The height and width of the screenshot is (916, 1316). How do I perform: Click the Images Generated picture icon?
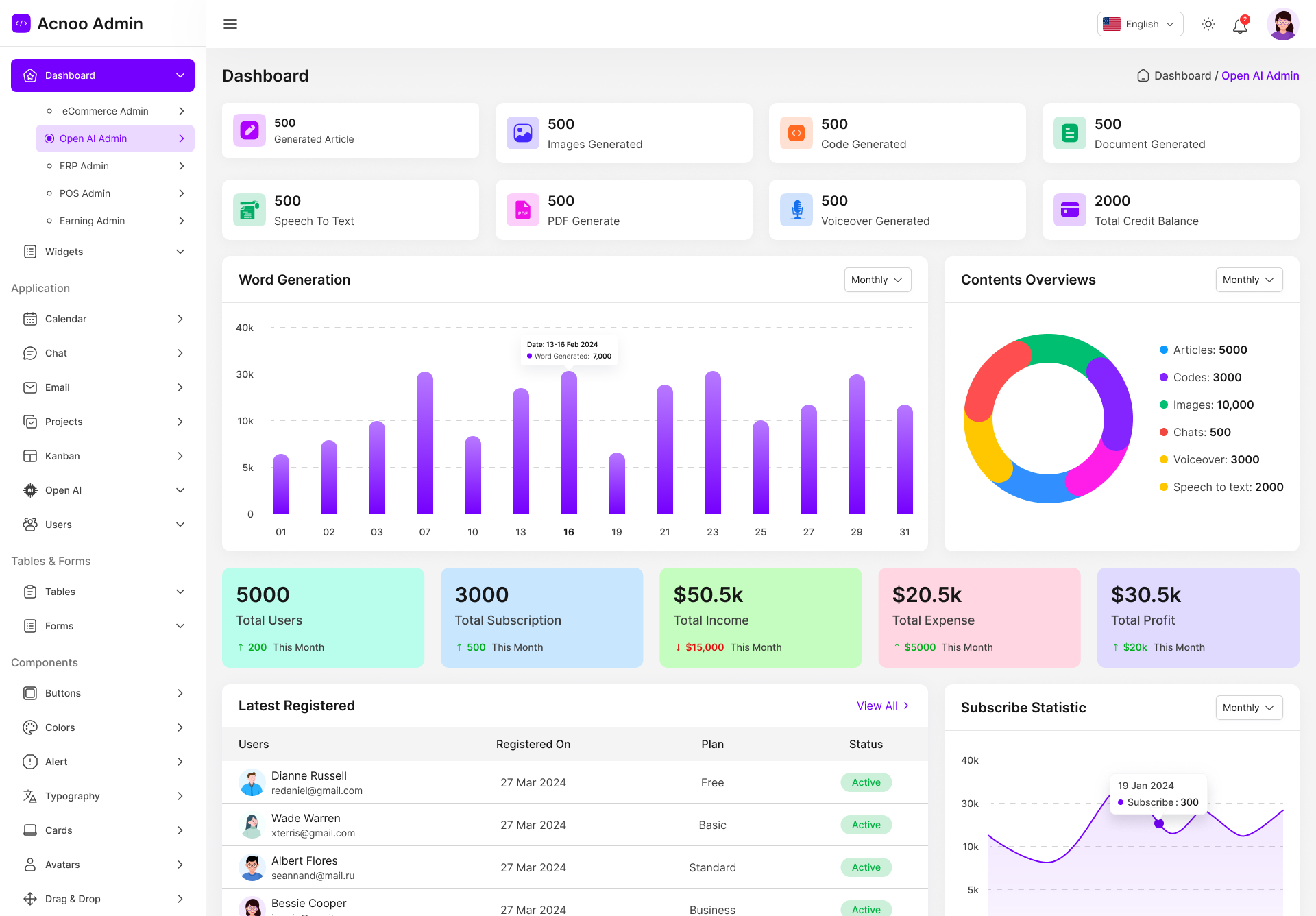coord(523,133)
